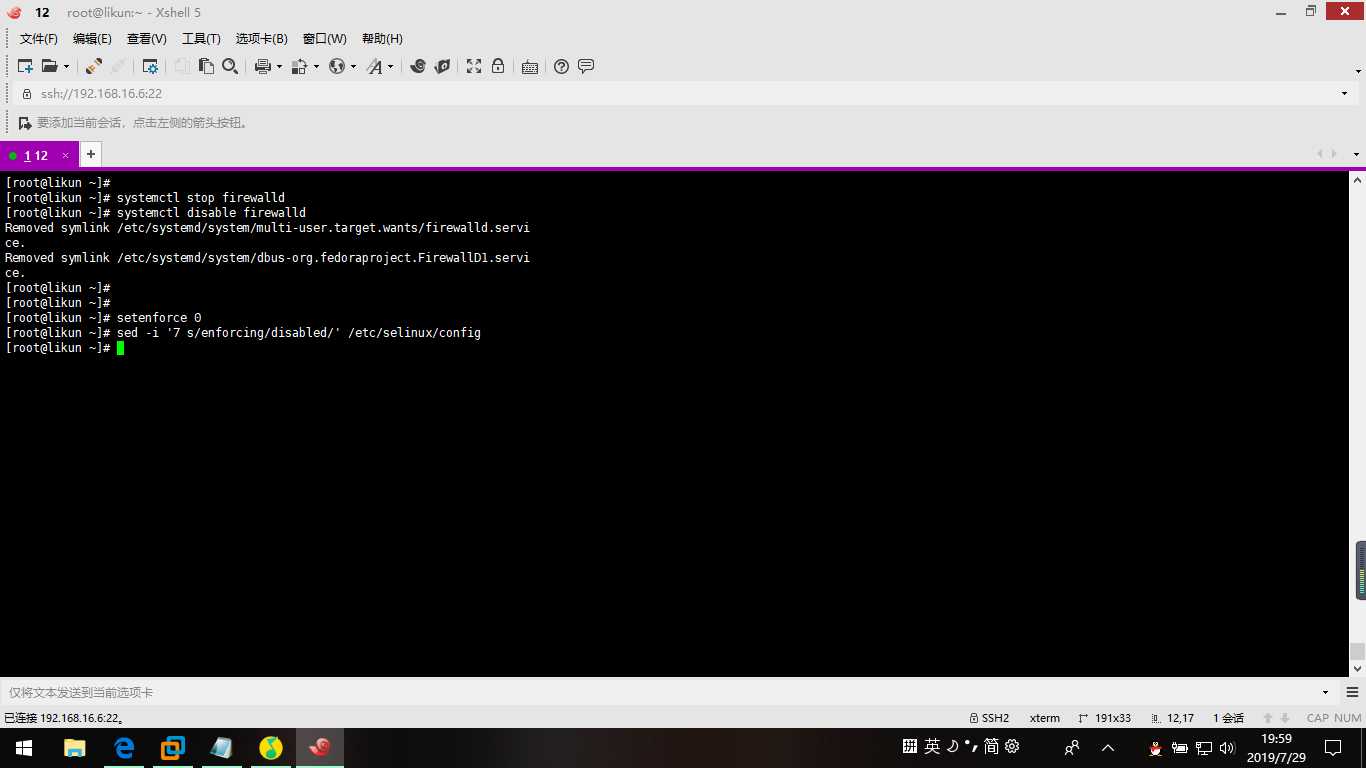Screen dimensions: 1366x768
Task: Open the 窗口(W) menu
Action: click(x=324, y=38)
